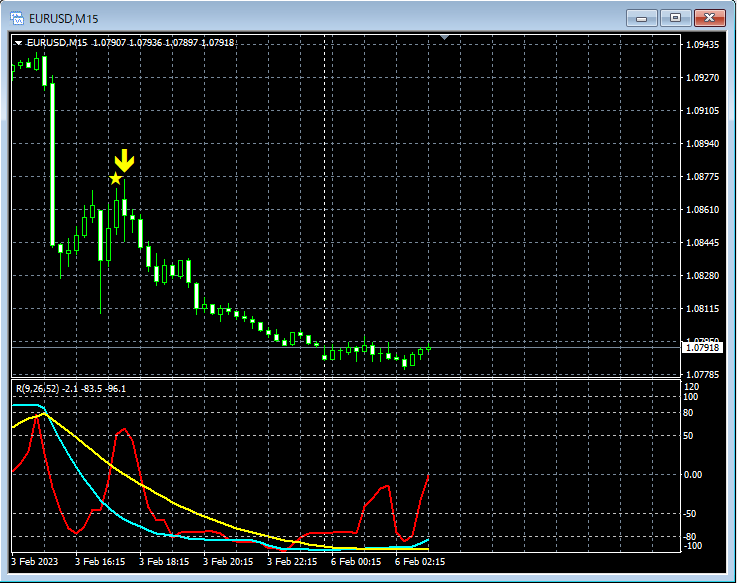Minimize the EURUSD,M15 chart window
The height and width of the screenshot is (583, 738).
[x=641, y=18]
